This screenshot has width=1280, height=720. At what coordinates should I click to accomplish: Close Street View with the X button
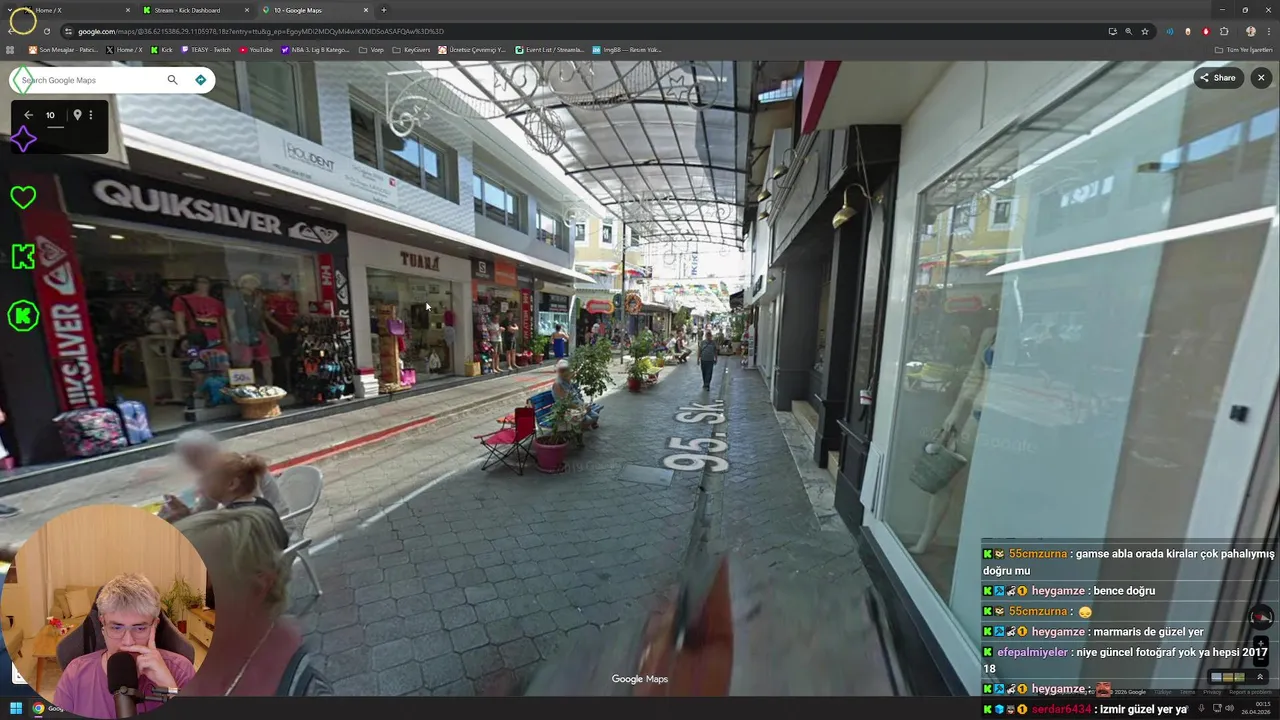point(1261,78)
